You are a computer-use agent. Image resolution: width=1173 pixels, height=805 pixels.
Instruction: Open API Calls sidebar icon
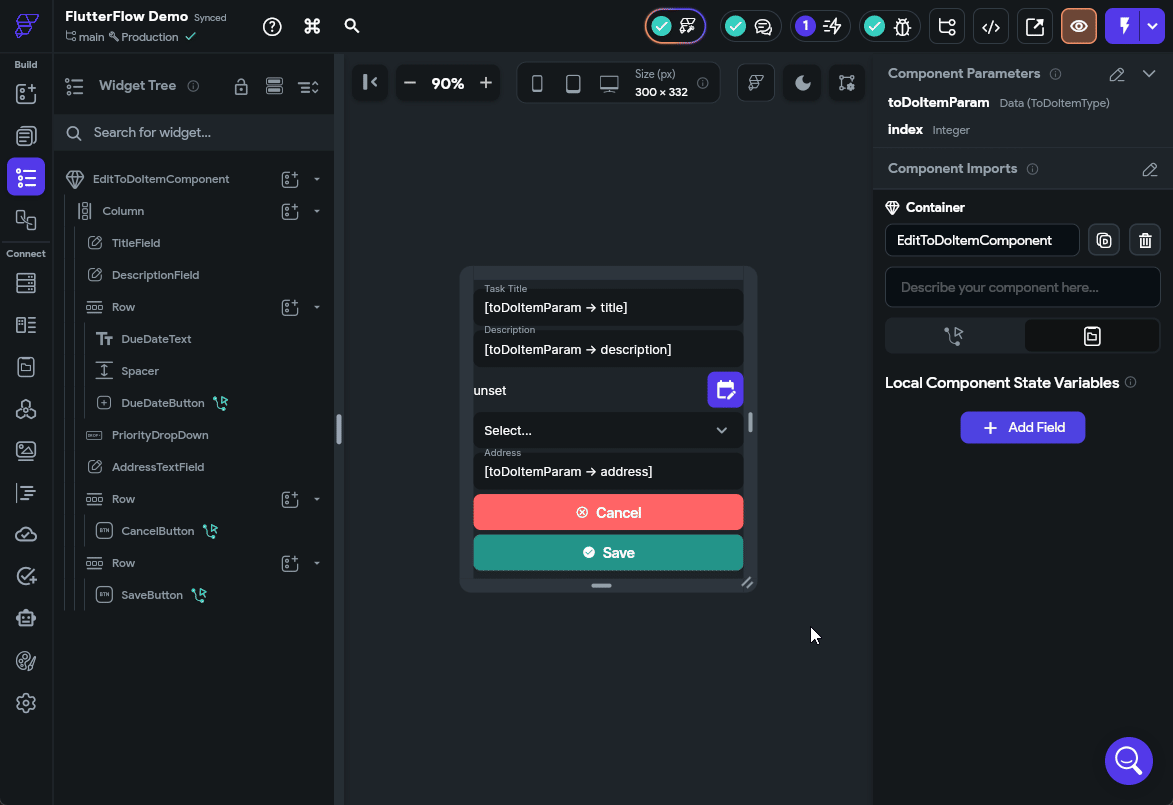click(x=26, y=408)
